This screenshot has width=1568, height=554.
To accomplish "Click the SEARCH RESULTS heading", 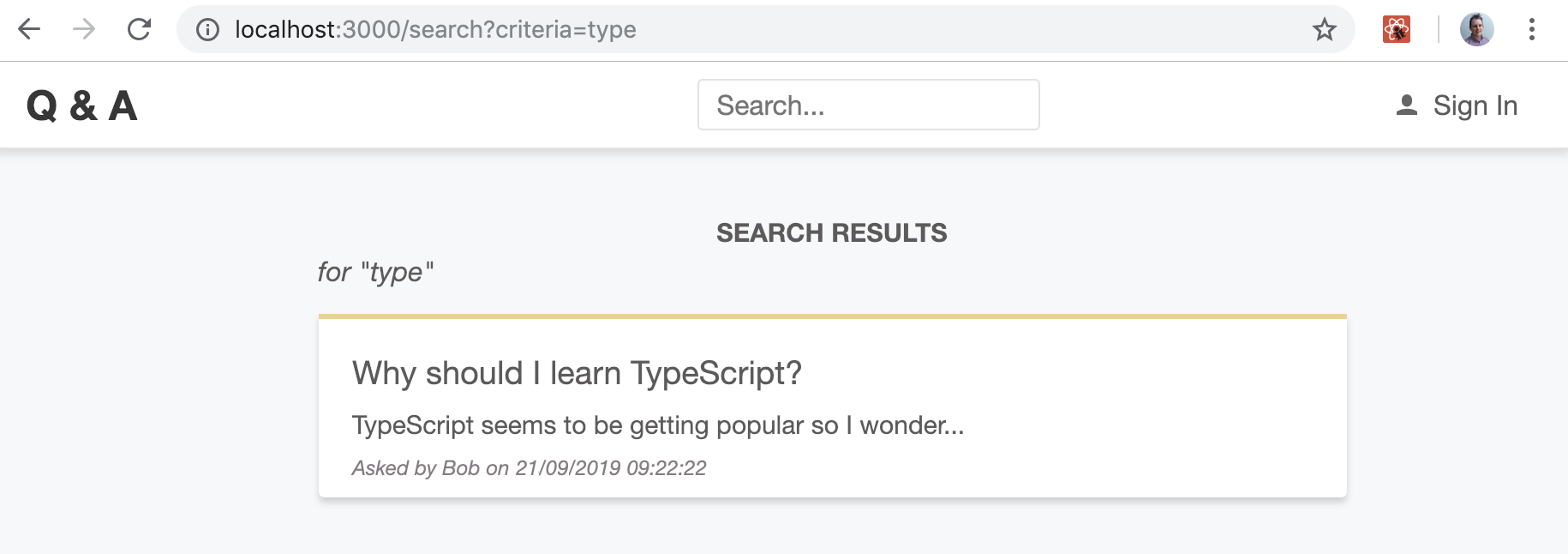I will pyautogui.click(x=831, y=233).
